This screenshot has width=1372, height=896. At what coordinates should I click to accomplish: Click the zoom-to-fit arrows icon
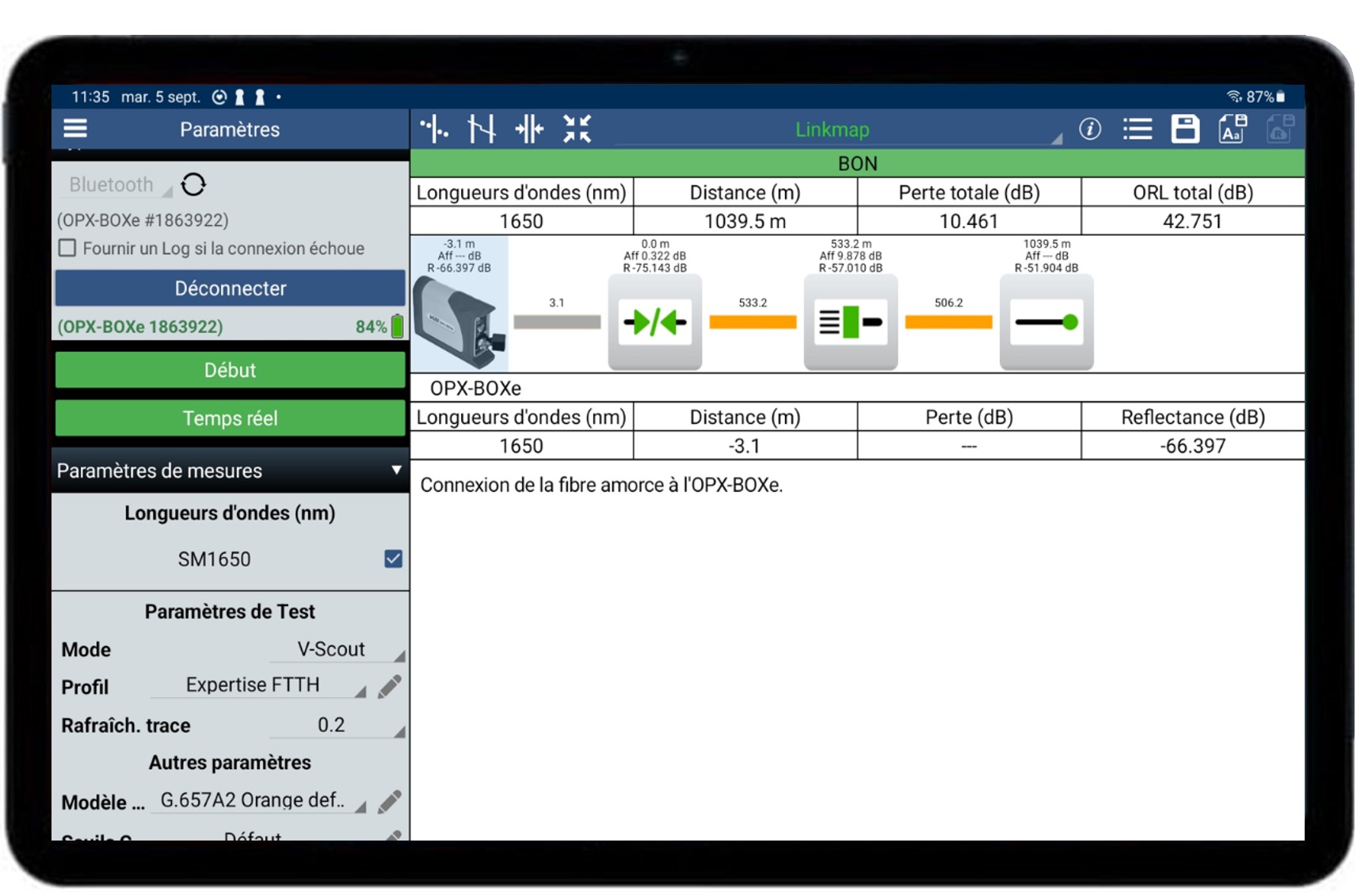coord(577,128)
